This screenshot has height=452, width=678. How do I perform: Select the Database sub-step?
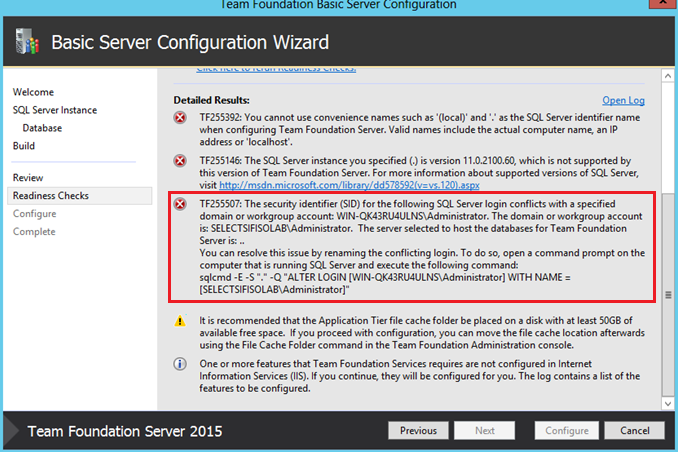click(42, 128)
